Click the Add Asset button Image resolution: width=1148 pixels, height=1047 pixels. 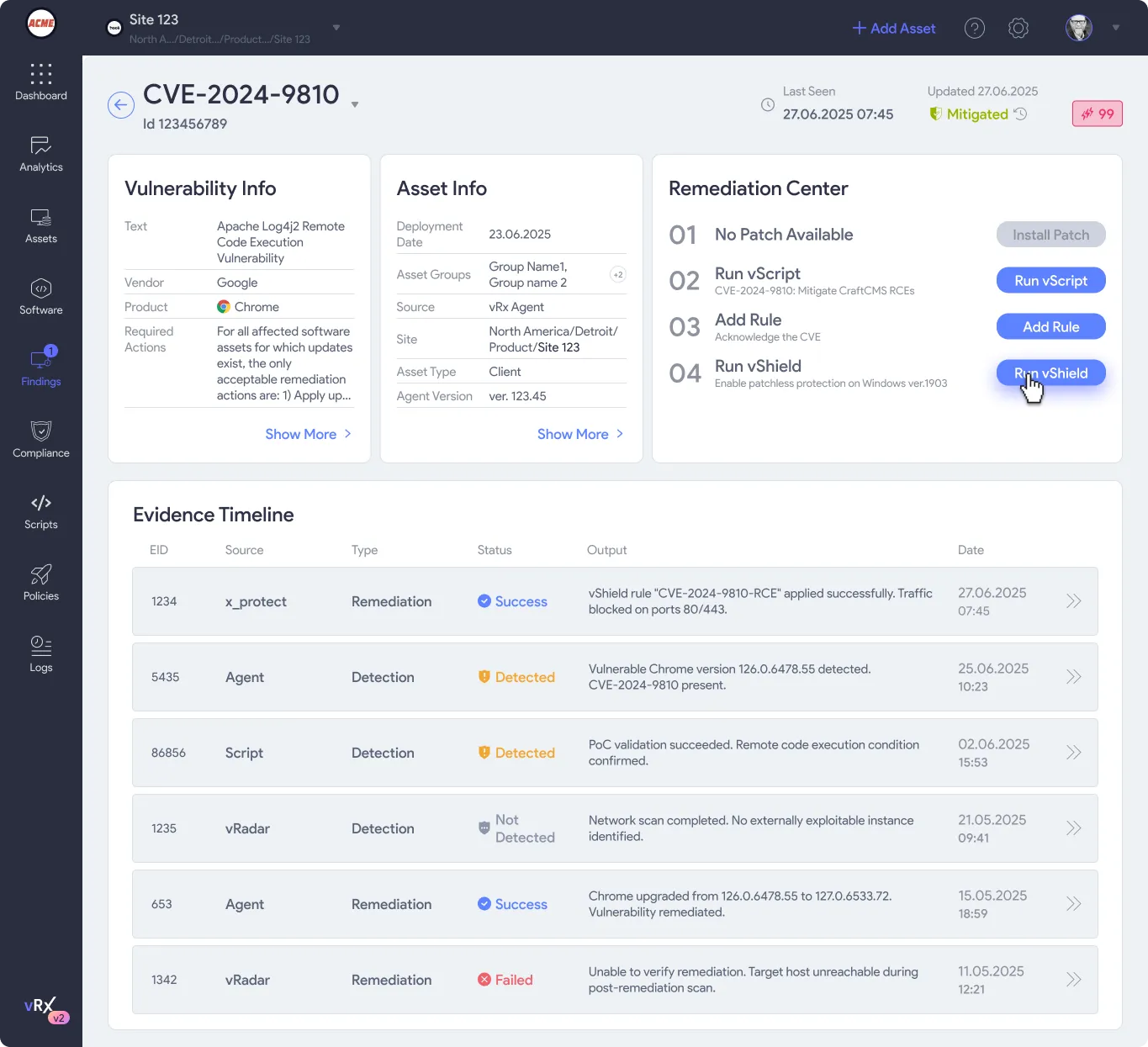click(x=894, y=29)
